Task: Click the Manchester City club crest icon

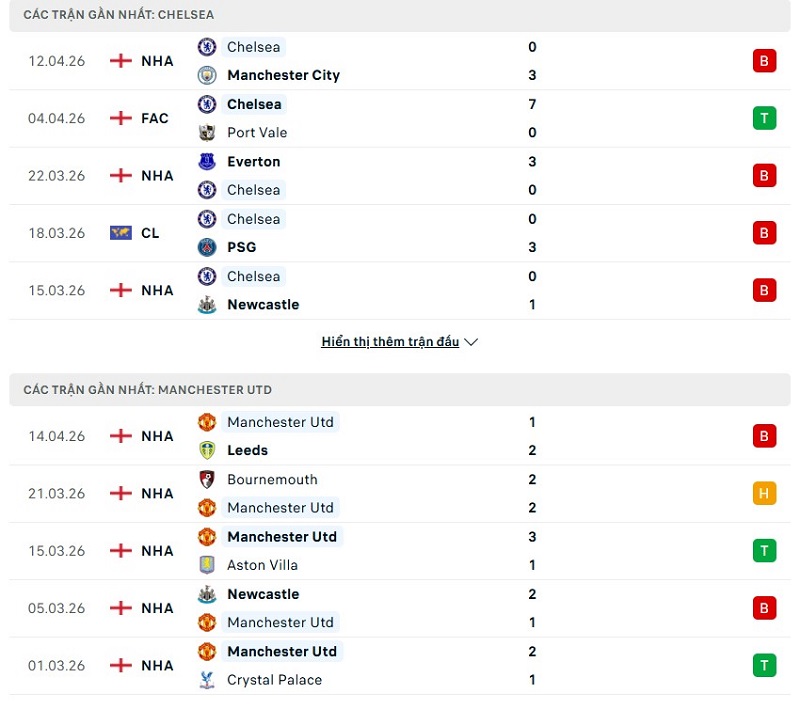Action: (x=207, y=75)
